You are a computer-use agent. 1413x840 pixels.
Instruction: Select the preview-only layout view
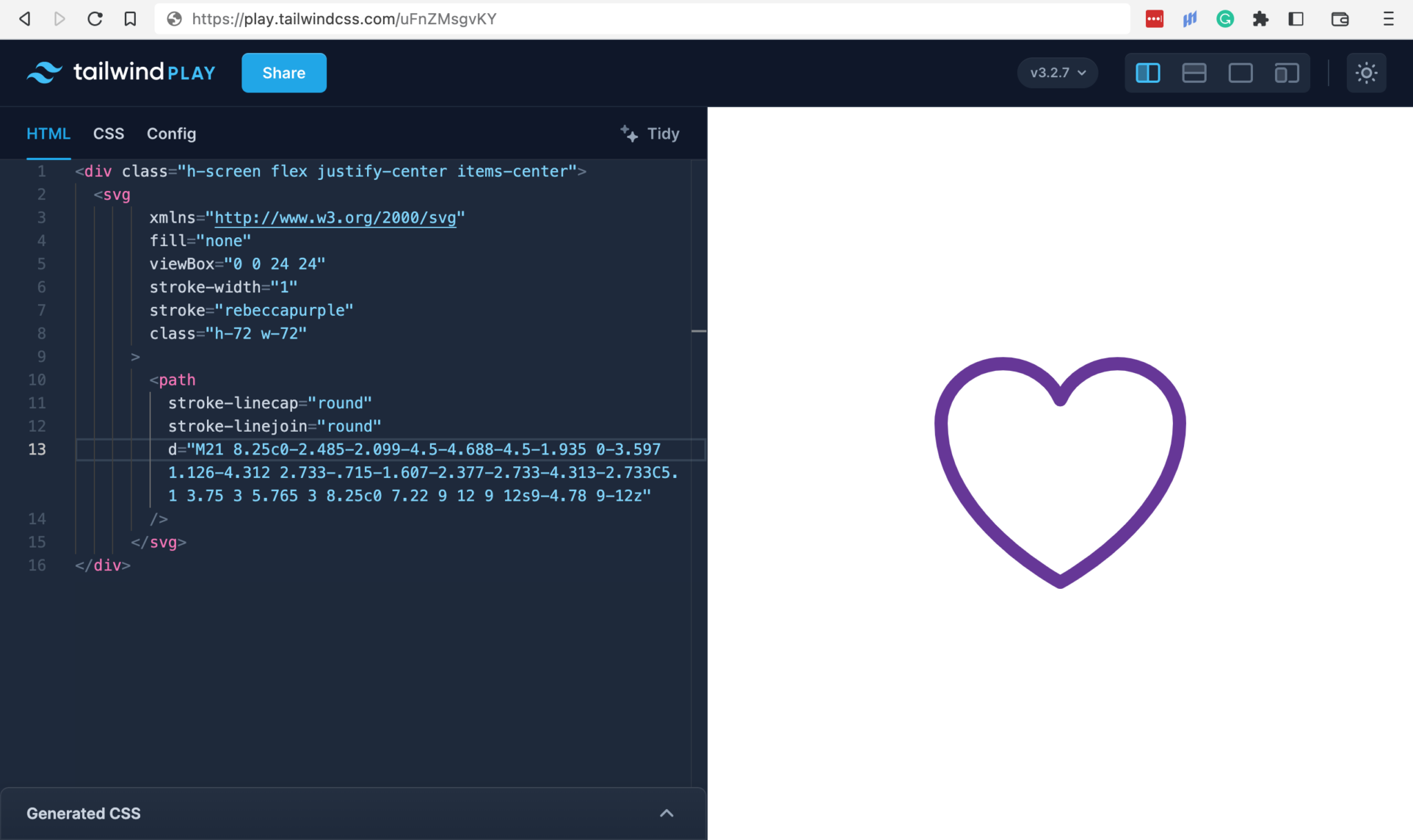1240,72
